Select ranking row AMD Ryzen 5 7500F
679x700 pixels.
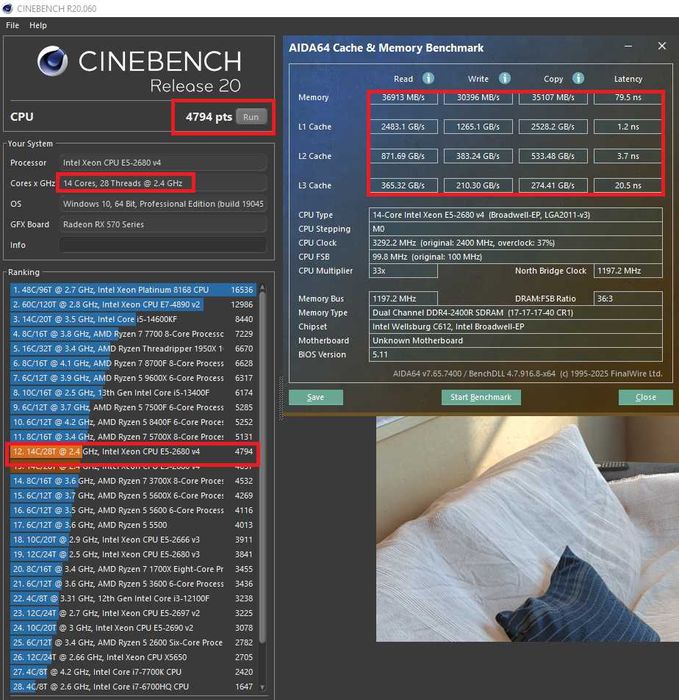[133, 408]
